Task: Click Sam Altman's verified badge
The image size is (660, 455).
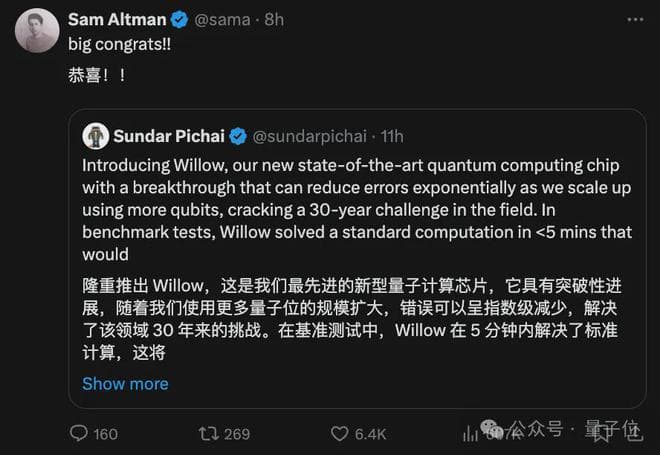Action: 179,19
